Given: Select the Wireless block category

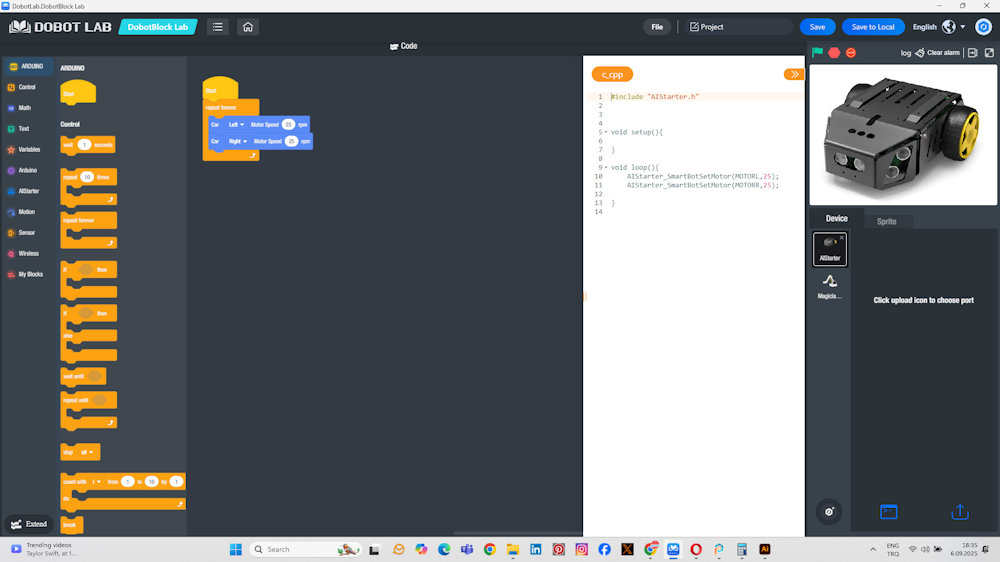Looking at the screenshot, I should click(23, 253).
